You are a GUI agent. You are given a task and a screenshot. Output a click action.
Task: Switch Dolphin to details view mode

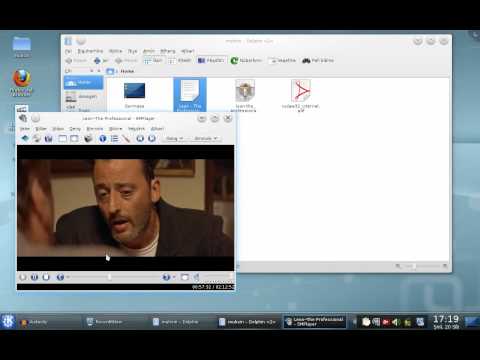click(x=180, y=60)
